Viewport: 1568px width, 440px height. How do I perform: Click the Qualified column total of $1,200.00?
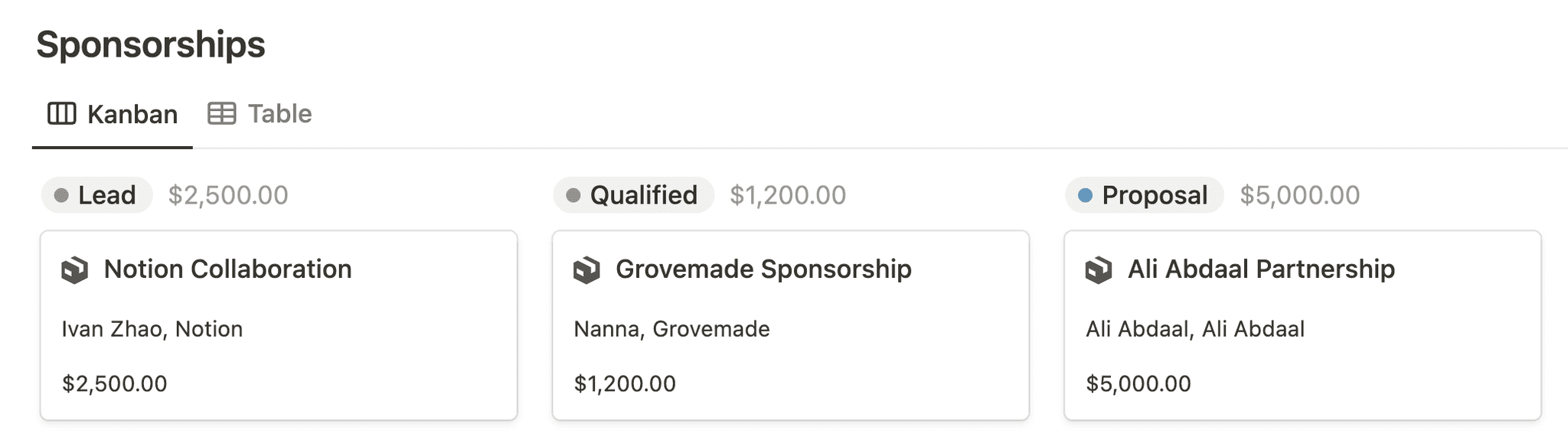pos(788,196)
